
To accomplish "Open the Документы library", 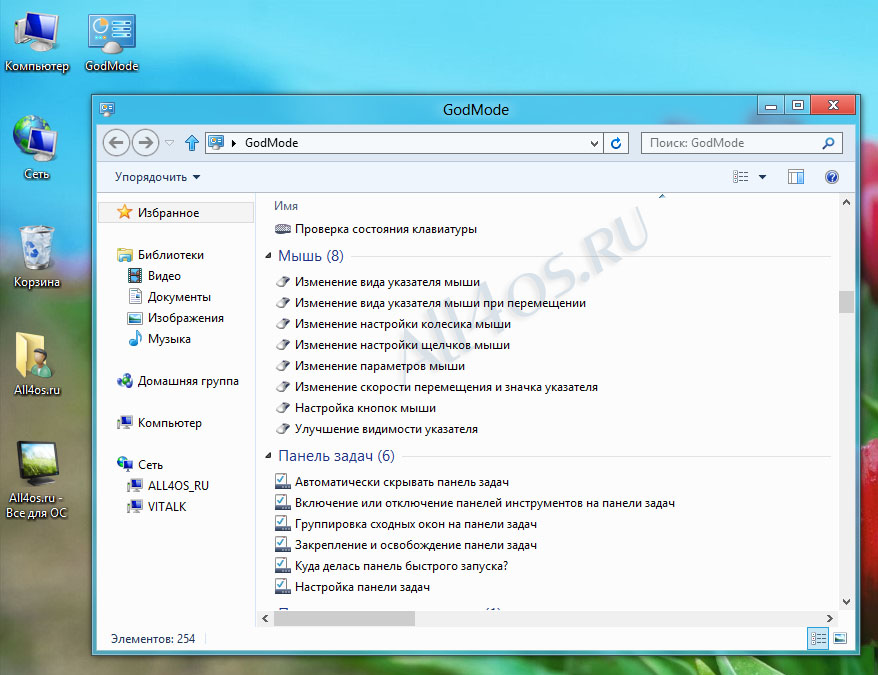I will (170, 297).
